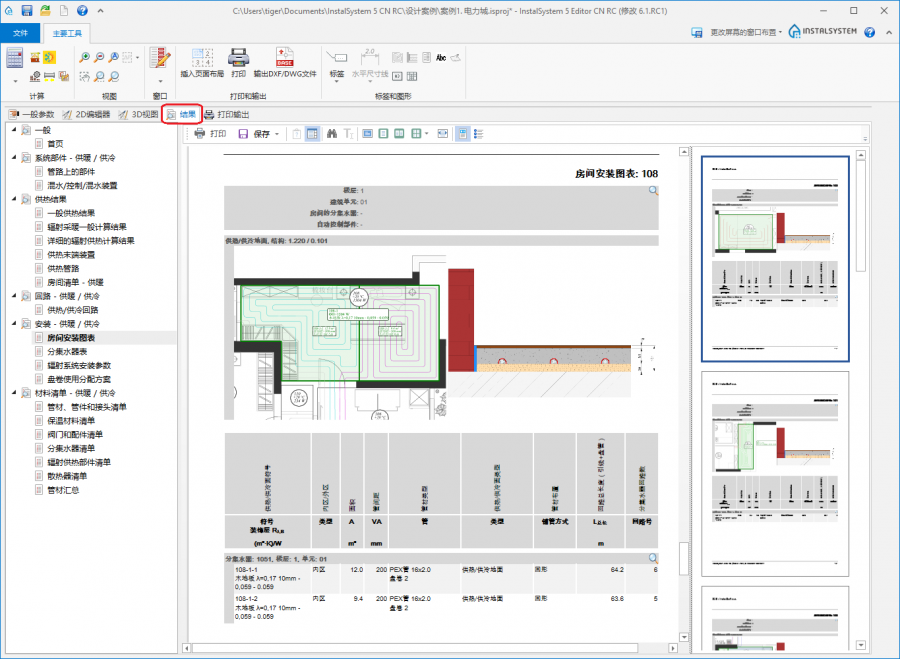The width and height of the screenshot is (900, 659).
Task: Click the save floppy disk icon in quick access bar
Action: click(27, 10)
